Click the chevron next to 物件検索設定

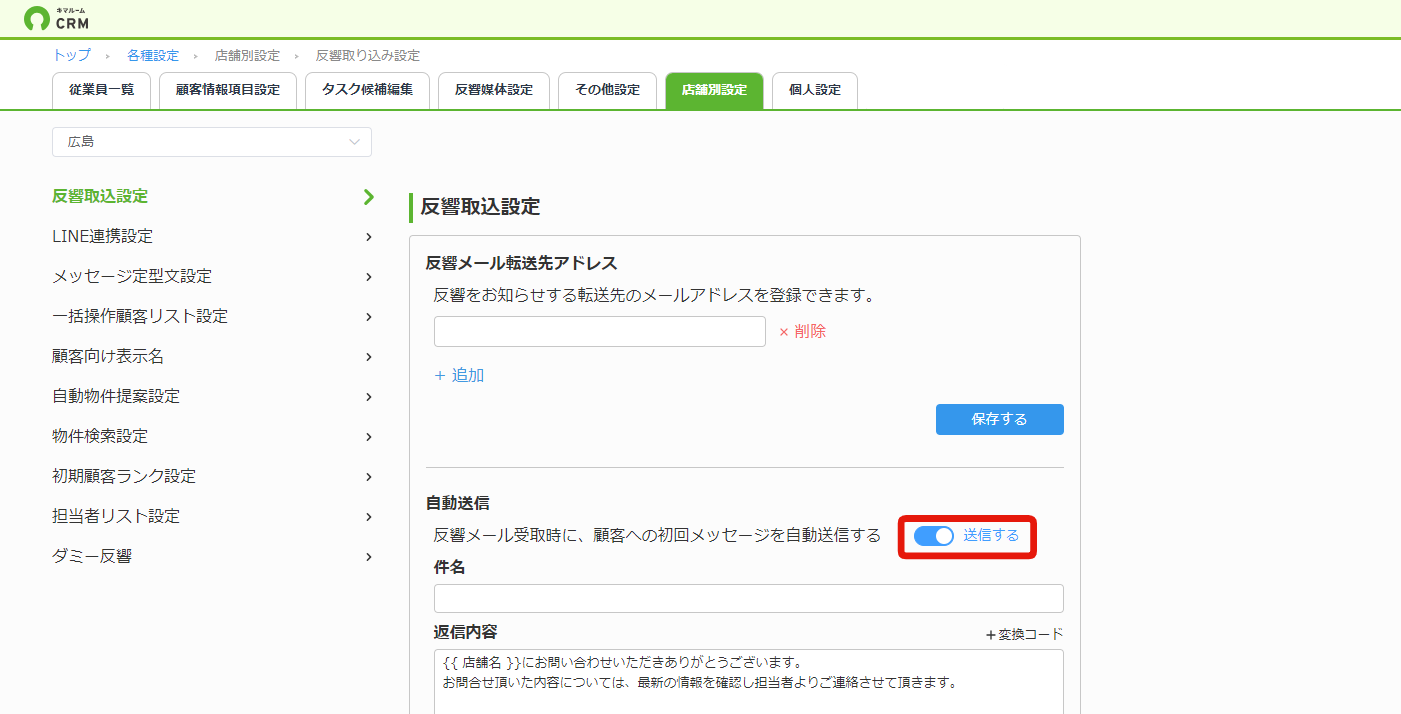click(369, 437)
